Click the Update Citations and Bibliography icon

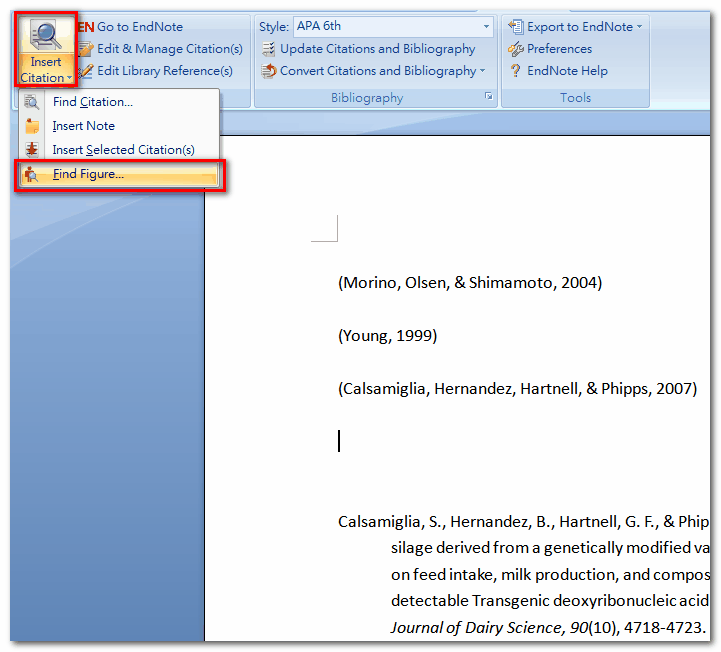[x=269, y=49]
